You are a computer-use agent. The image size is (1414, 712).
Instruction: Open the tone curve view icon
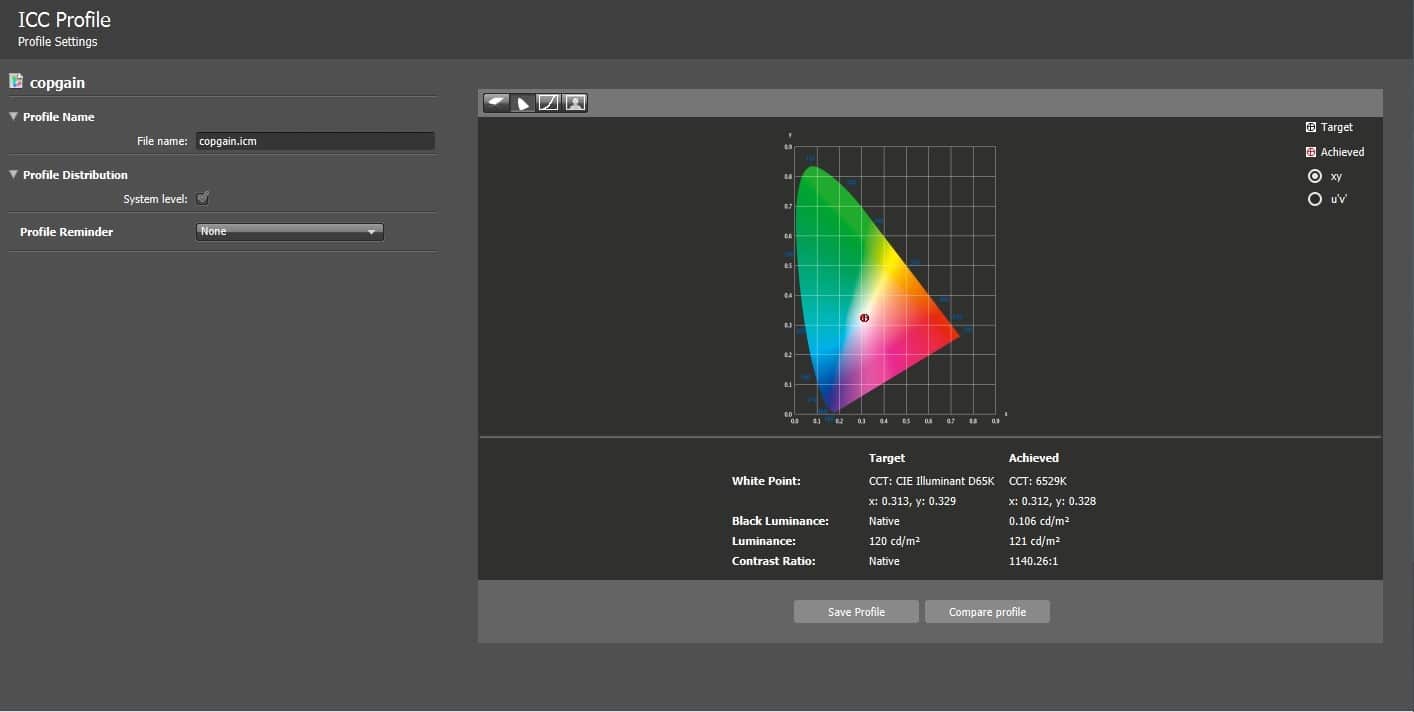548,103
